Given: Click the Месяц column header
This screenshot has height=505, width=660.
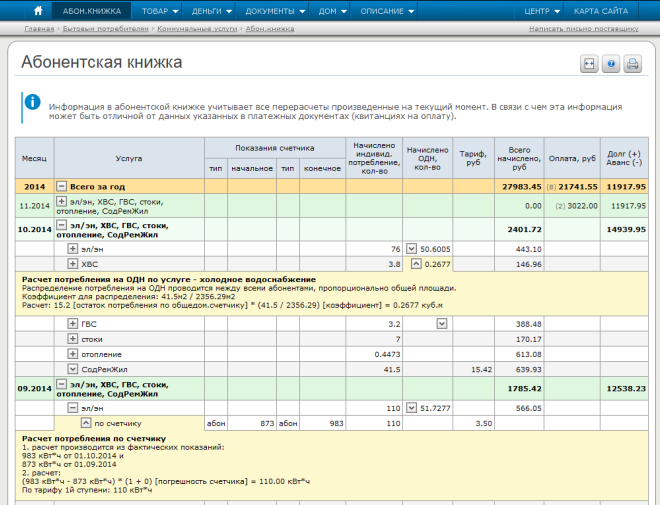Looking at the screenshot, I should pos(35,158).
